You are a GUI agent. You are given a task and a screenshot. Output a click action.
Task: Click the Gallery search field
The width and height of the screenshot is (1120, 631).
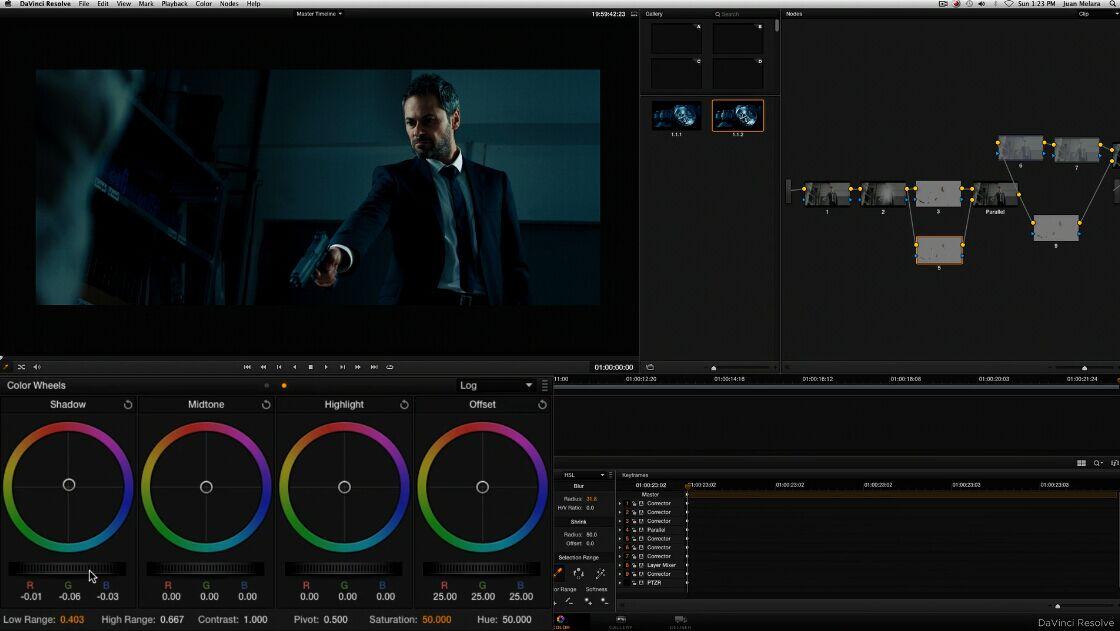tap(743, 14)
